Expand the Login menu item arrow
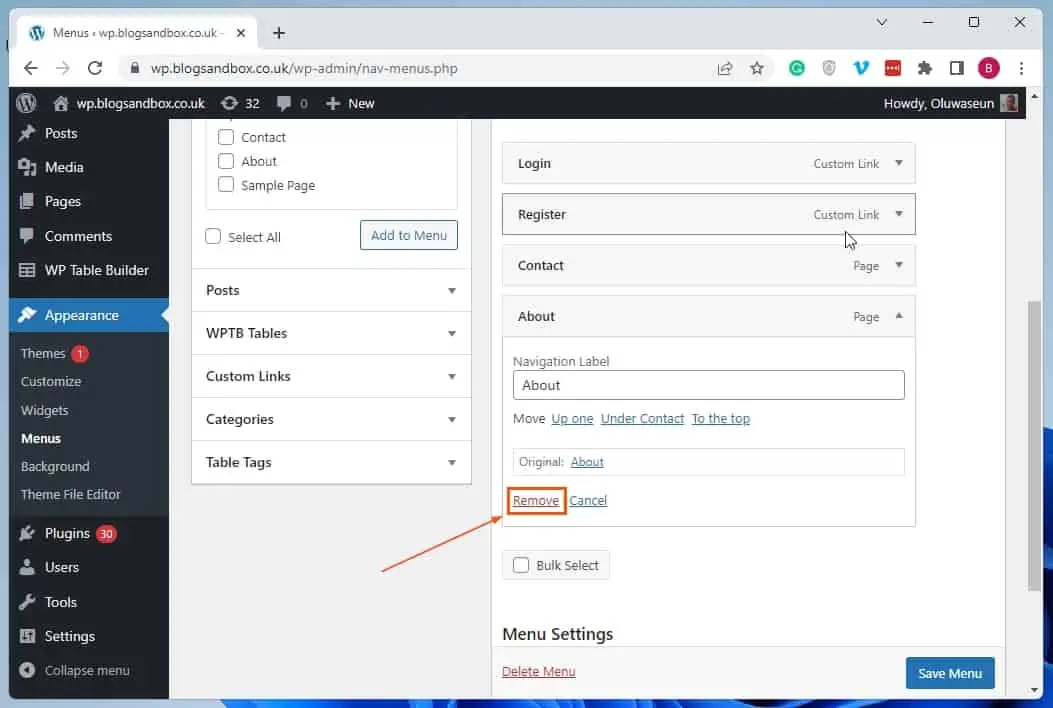The image size is (1053, 708). [899, 163]
